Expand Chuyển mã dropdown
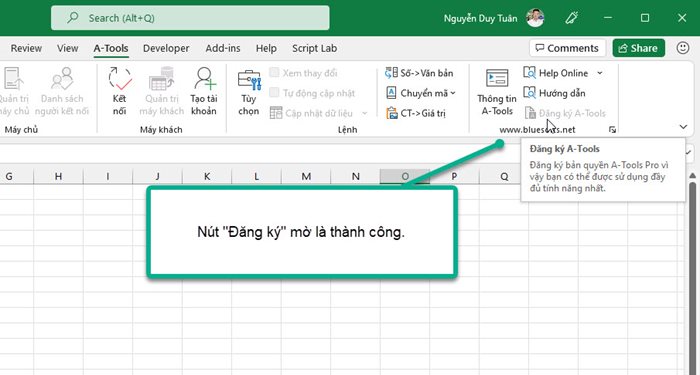Viewport: 700px width, 375px height. pos(453,93)
